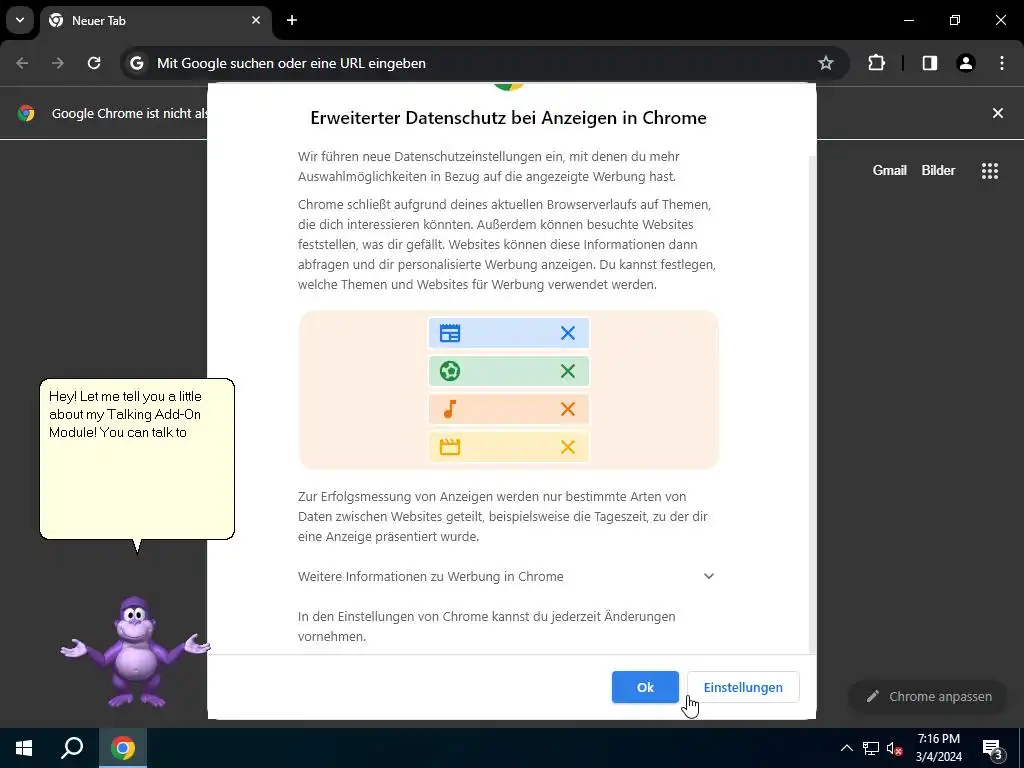Open the tab search dropdown arrow
The width and height of the screenshot is (1024, 768).
tap(20, 20)
